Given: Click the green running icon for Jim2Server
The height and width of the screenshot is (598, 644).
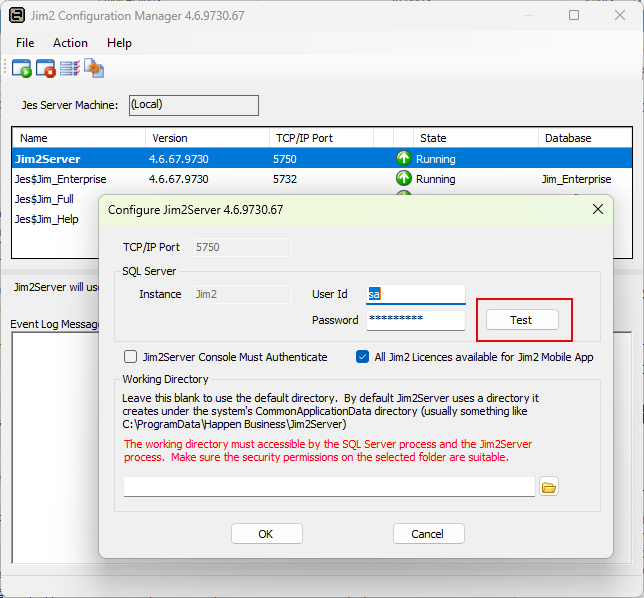Looking at the screenshot, I should coord(404,158).
